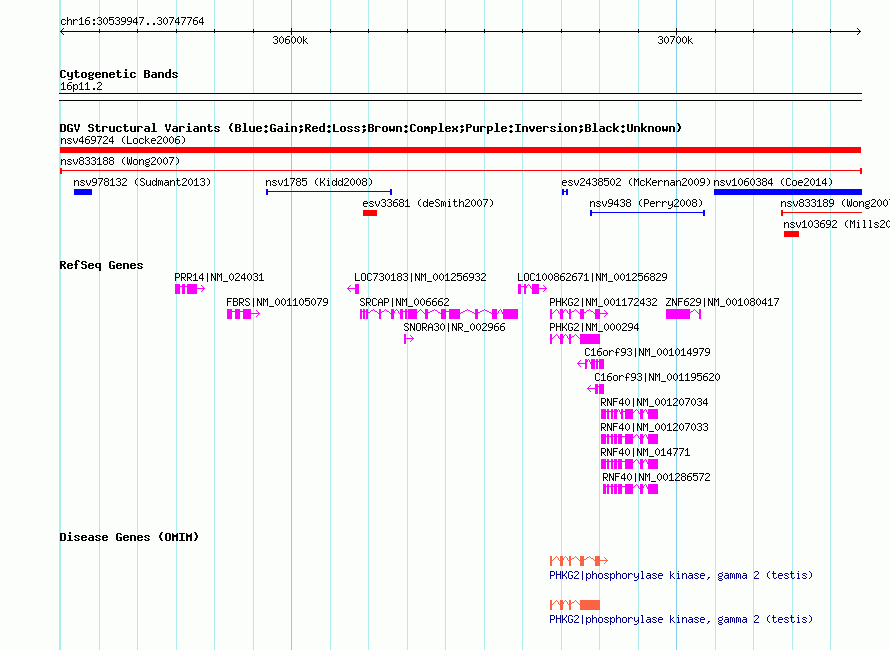Select the C16orf93 NM_001195620 gene glyph
This screenshot has height=650, width=890.
click(595, 389)
